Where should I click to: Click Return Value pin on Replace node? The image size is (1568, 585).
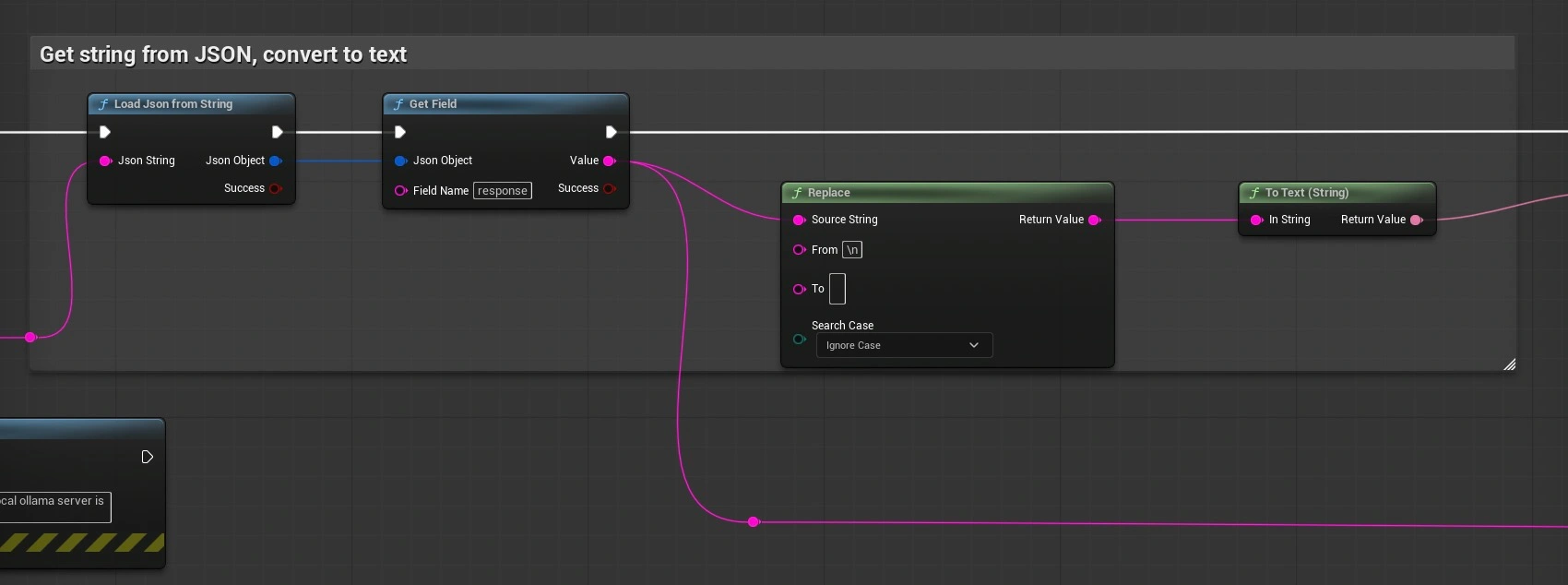pos(1095,220)
